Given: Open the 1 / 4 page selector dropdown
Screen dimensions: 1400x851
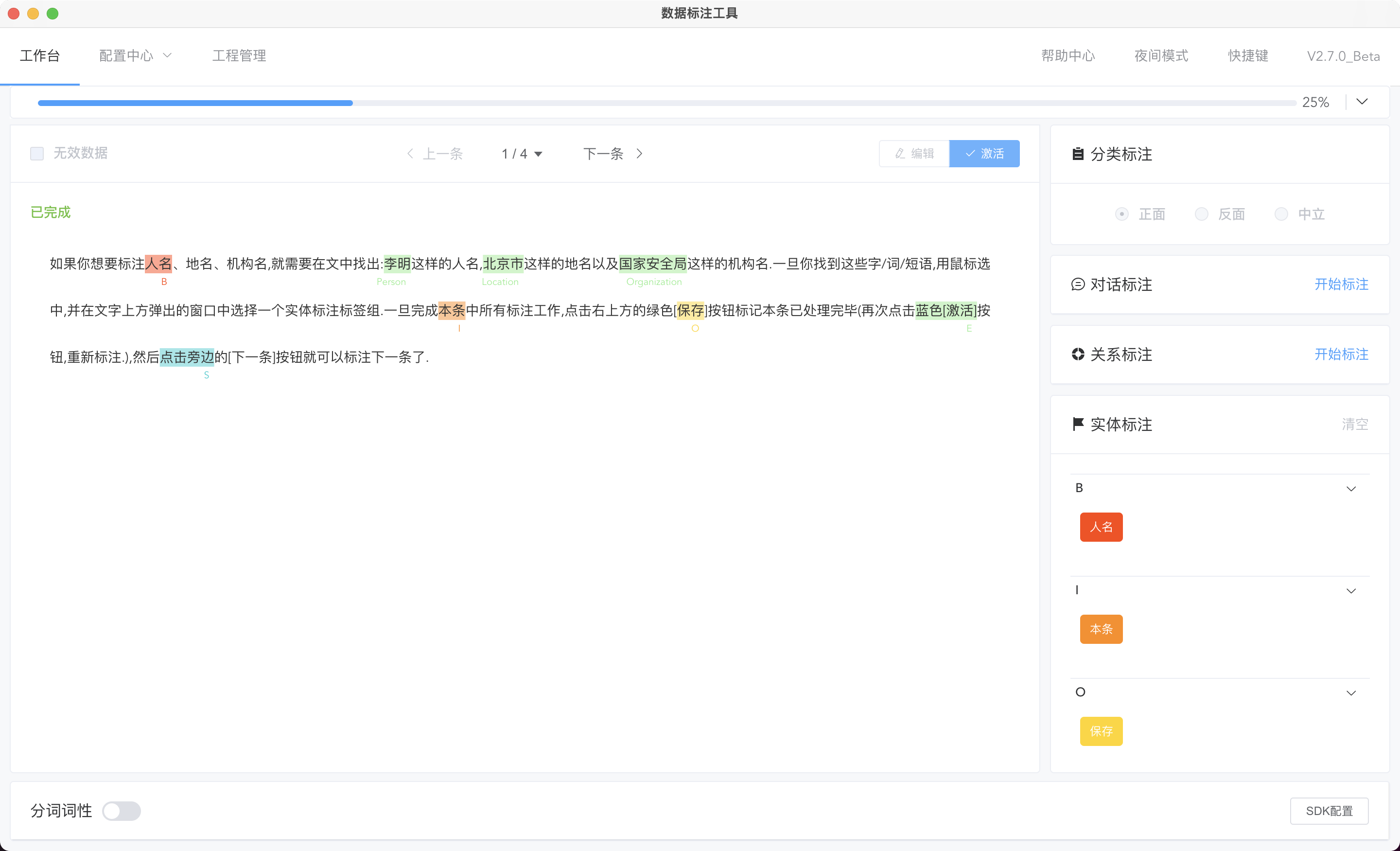Looking at the screenshot, I should click(x=522, y=154).
